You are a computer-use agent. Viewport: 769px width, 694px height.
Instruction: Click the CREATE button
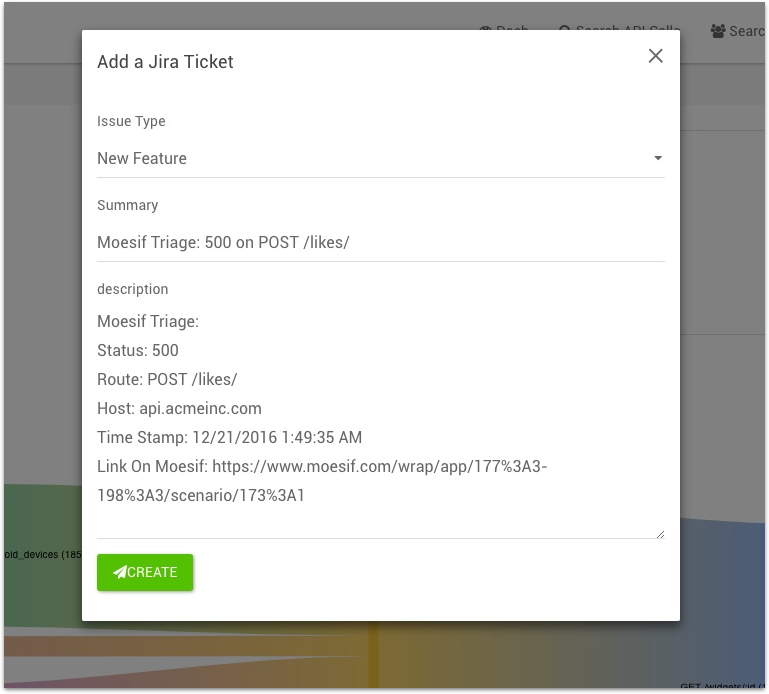[x=145, y=572]
